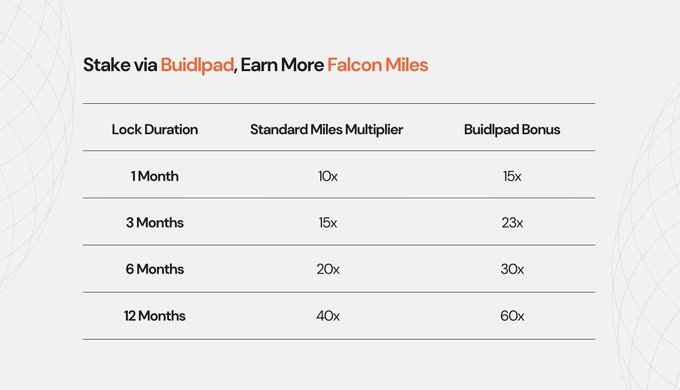
Task: Click 'Earn More' in the heading
Action: click(x=282, y=65)
